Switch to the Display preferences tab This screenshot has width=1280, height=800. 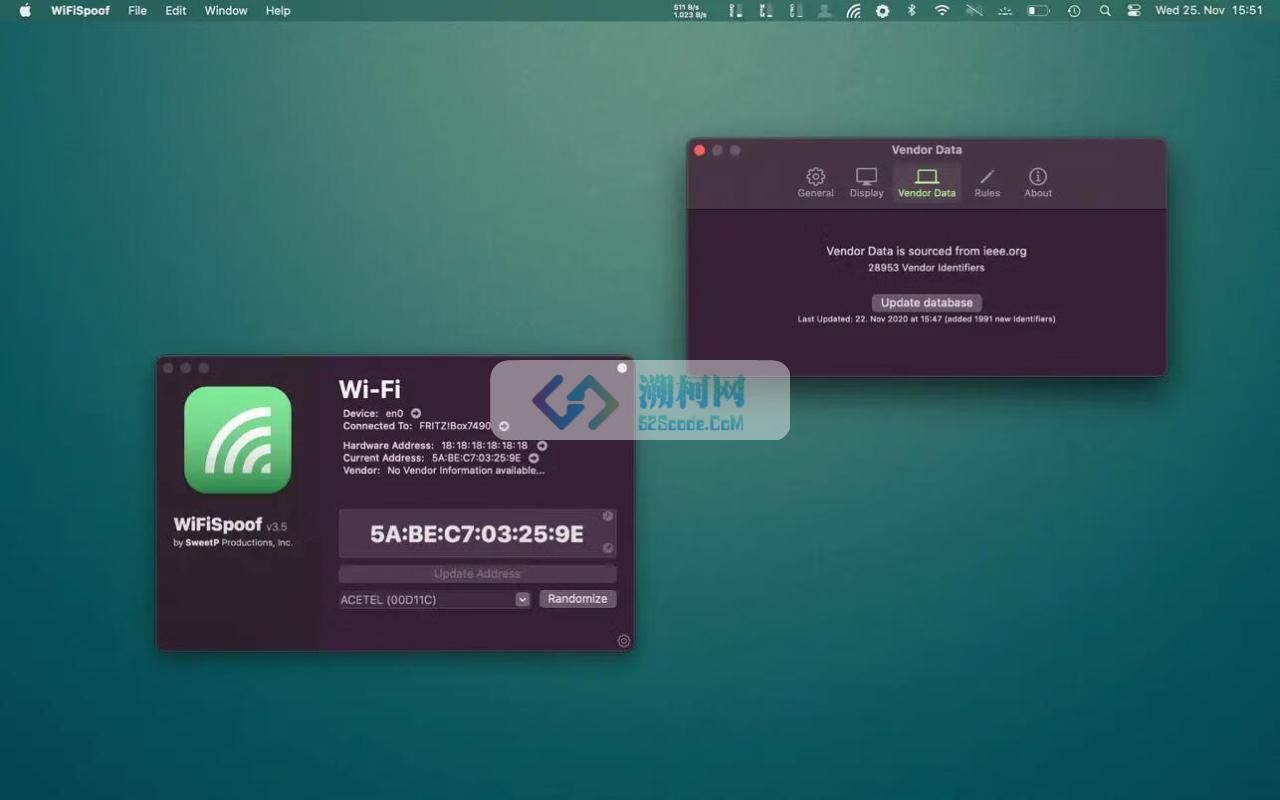point(866,183)
